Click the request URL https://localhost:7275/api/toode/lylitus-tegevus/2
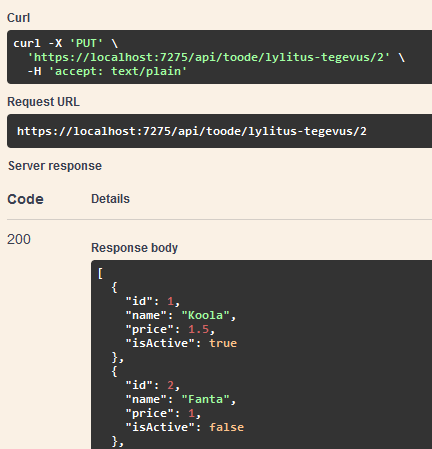Image resolution: width=432 pixels, height=449 pixels. [x=192, y=131]
